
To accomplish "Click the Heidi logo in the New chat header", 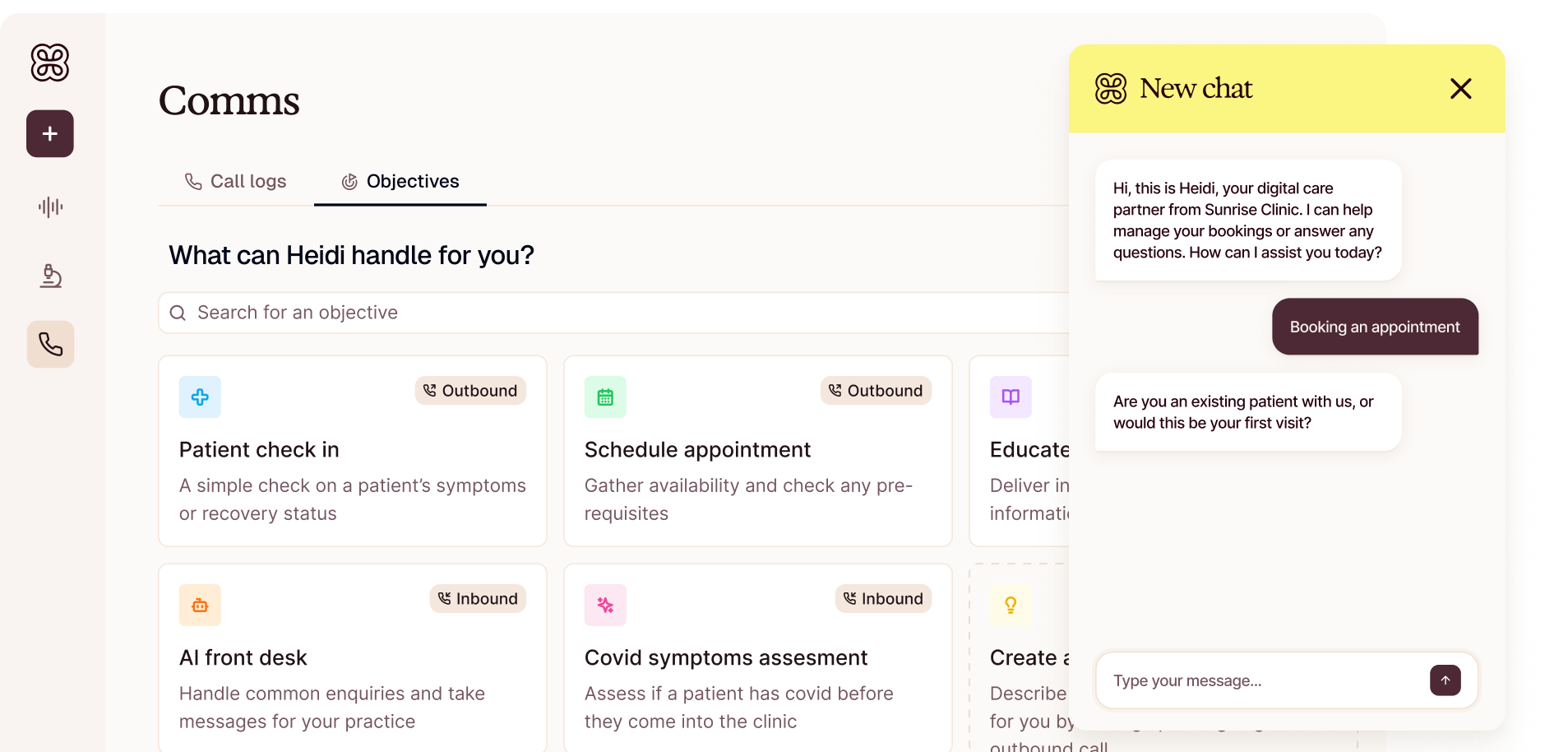I will coord(1112,88).
